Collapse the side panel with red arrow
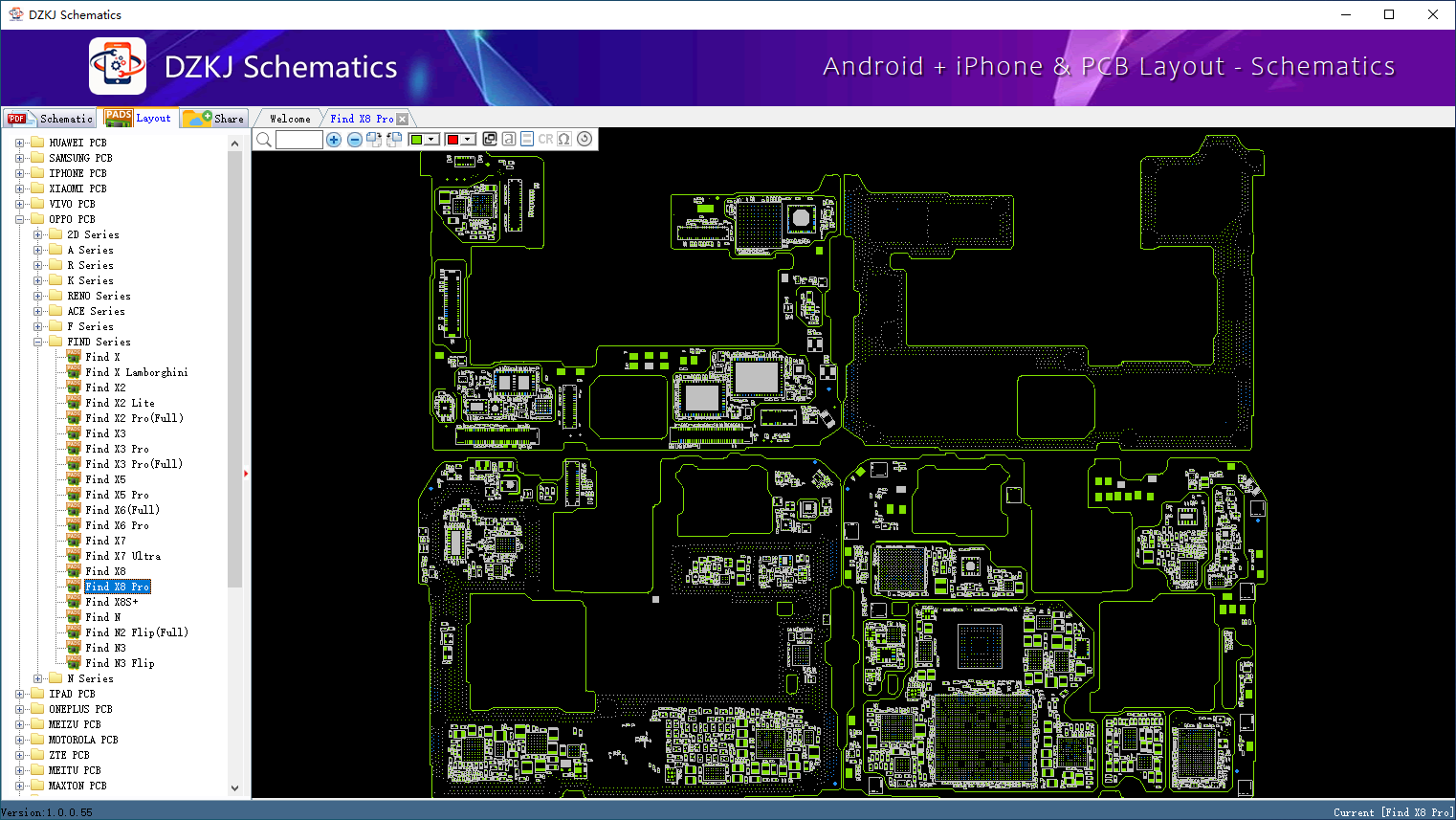This screenshot has height=820, width=1456. [x=246, y=473]
